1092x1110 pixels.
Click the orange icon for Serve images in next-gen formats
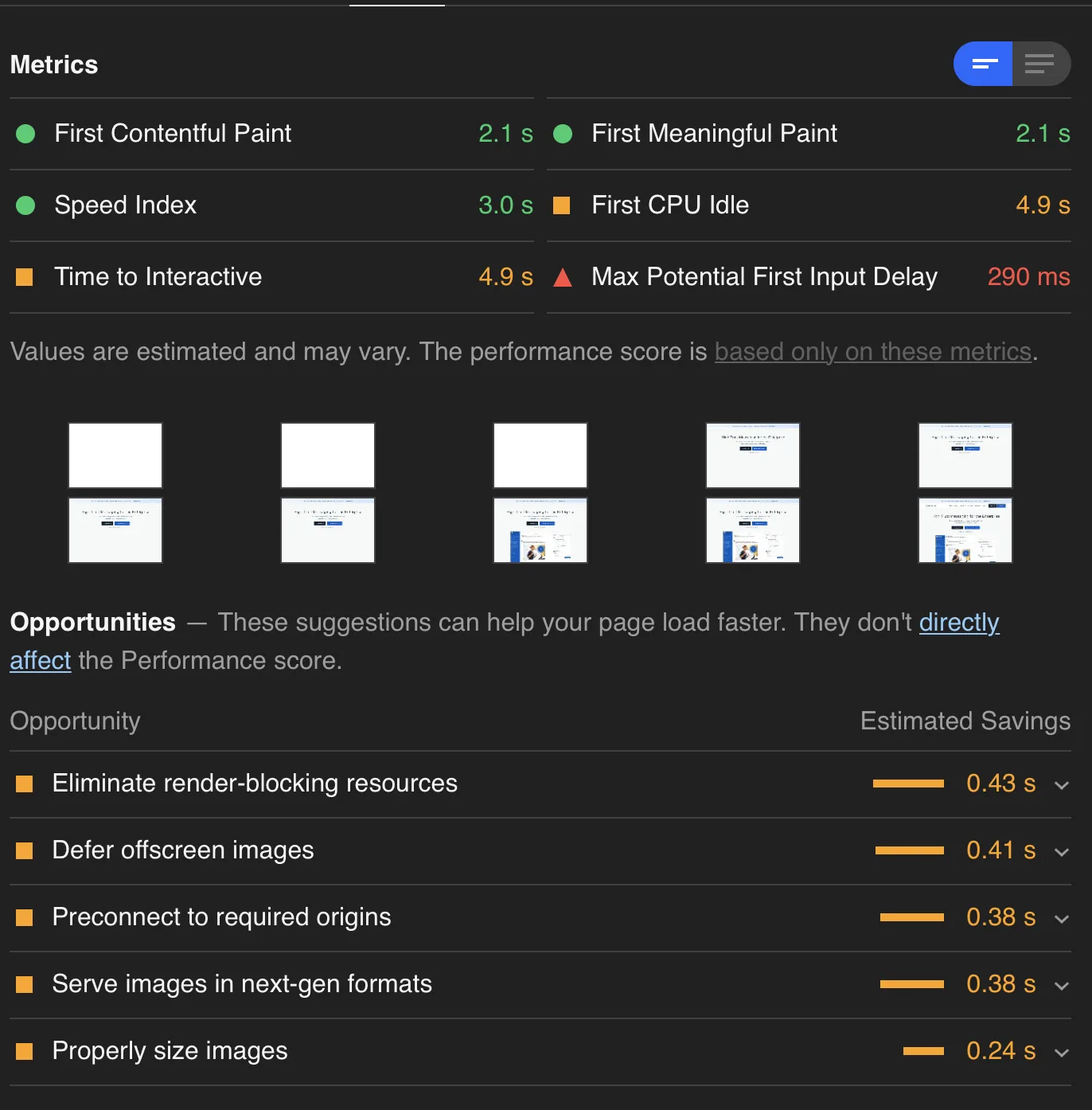[x=25, y=985]
